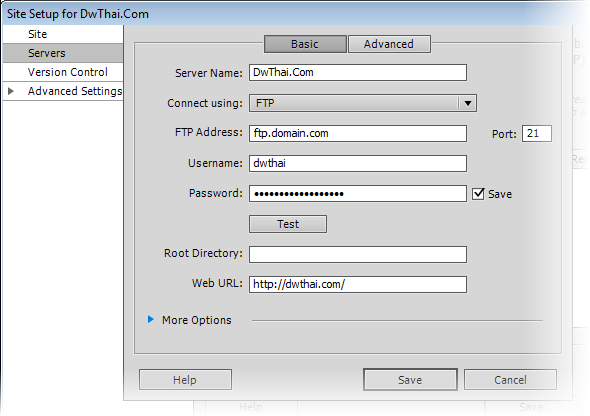Expand More Options with blue triangle
This screenshot has height=416, width=590.
pyautogui.click(x=151, y=319)
